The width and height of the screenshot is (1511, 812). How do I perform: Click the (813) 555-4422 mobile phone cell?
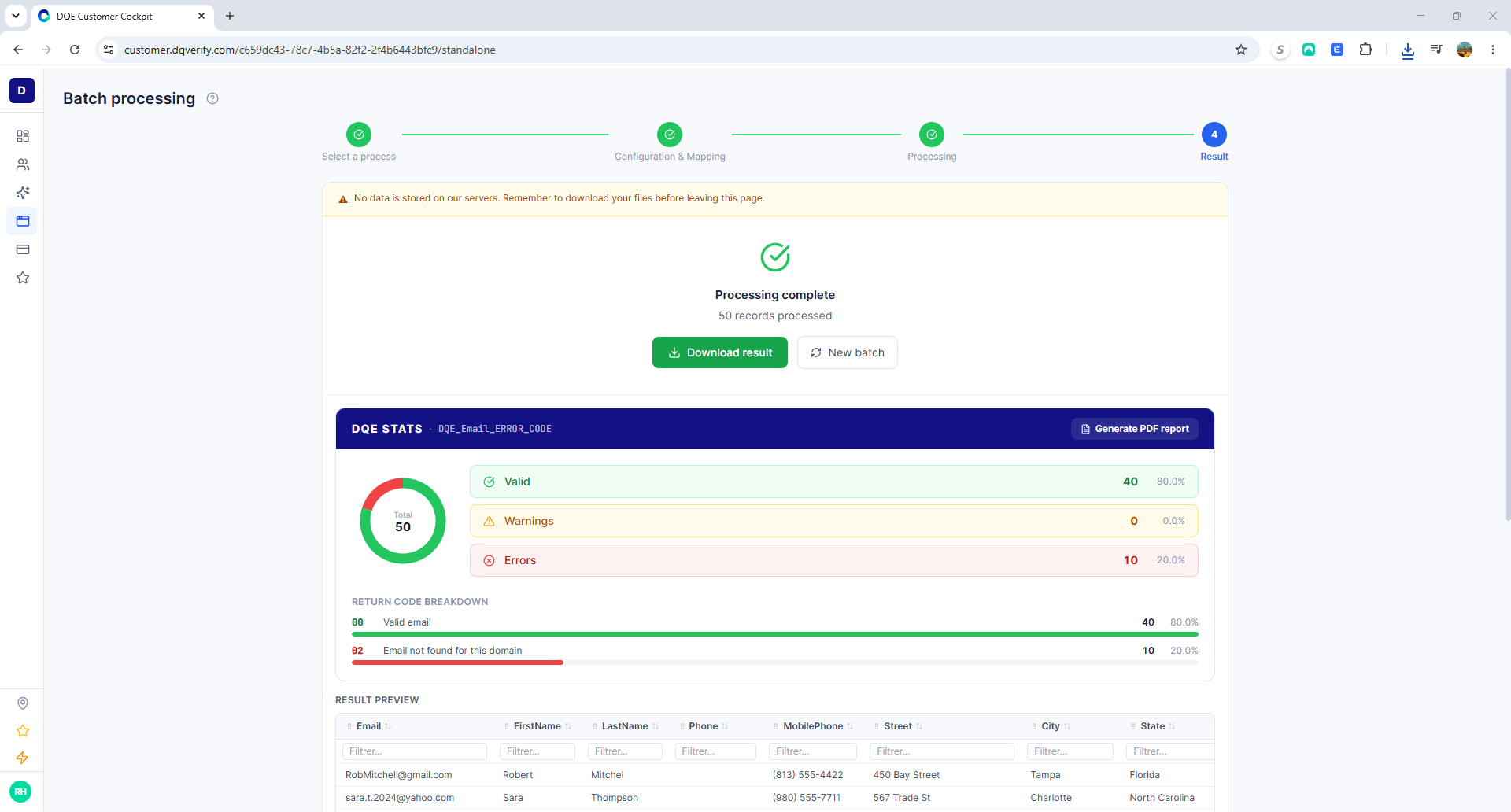point(808,775)
